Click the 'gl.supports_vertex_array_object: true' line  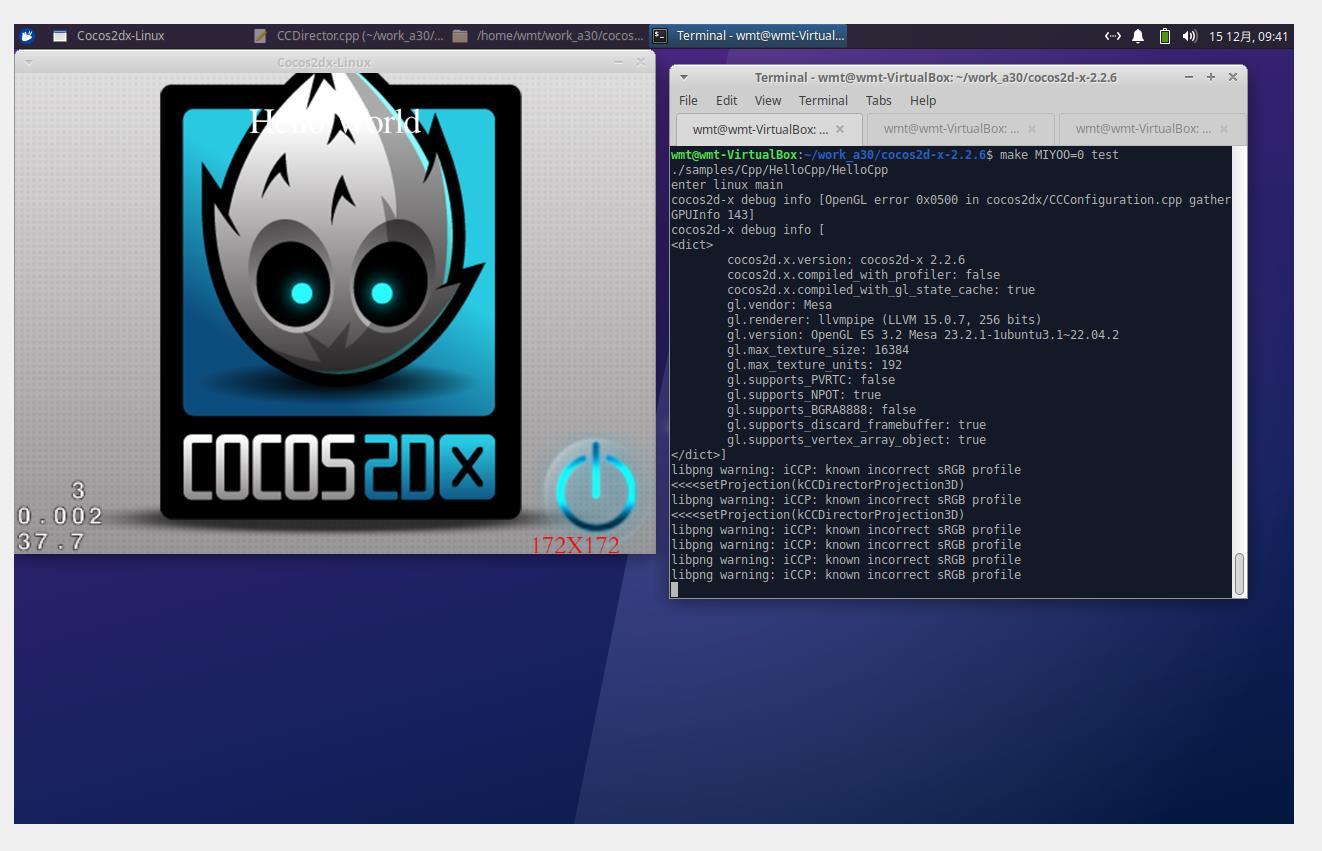point(856,440)
